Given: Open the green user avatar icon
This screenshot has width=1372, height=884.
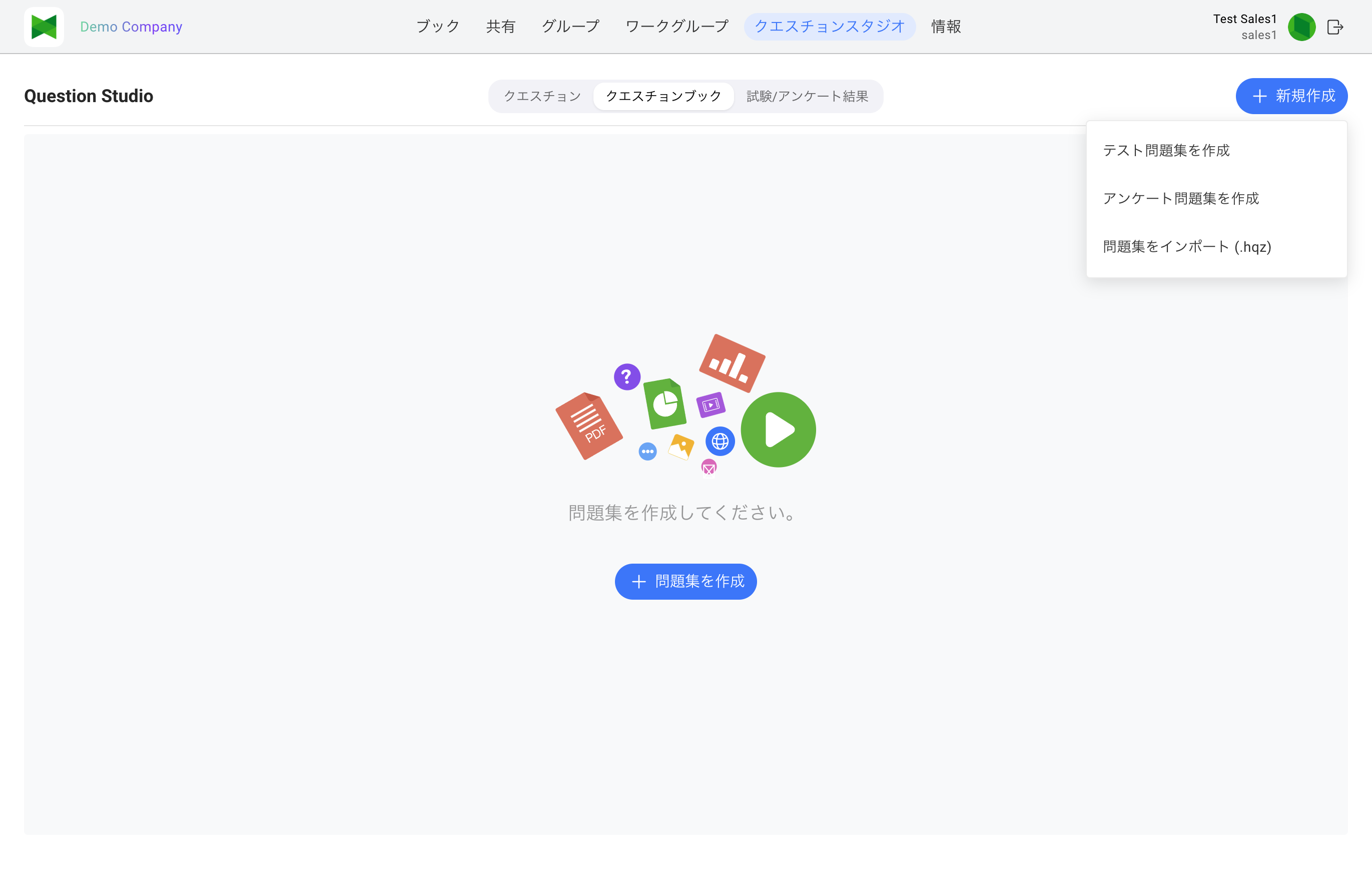Looking at the screenshot, I should (1301, 27).
